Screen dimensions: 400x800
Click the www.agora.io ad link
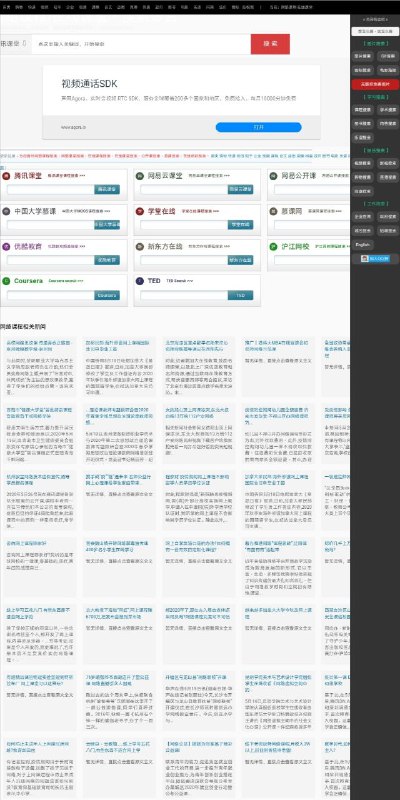click(73, 127)
